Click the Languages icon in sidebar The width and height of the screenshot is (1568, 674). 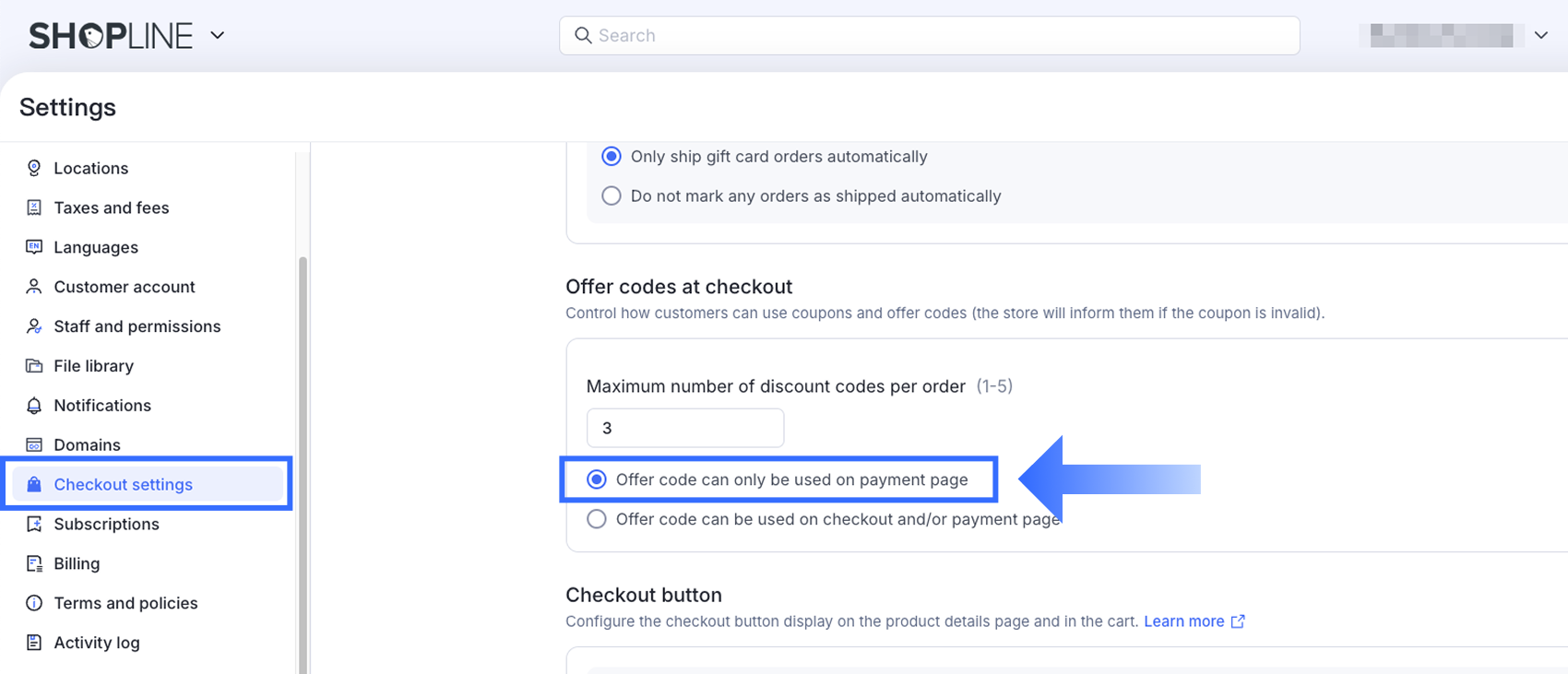point(34,247)
